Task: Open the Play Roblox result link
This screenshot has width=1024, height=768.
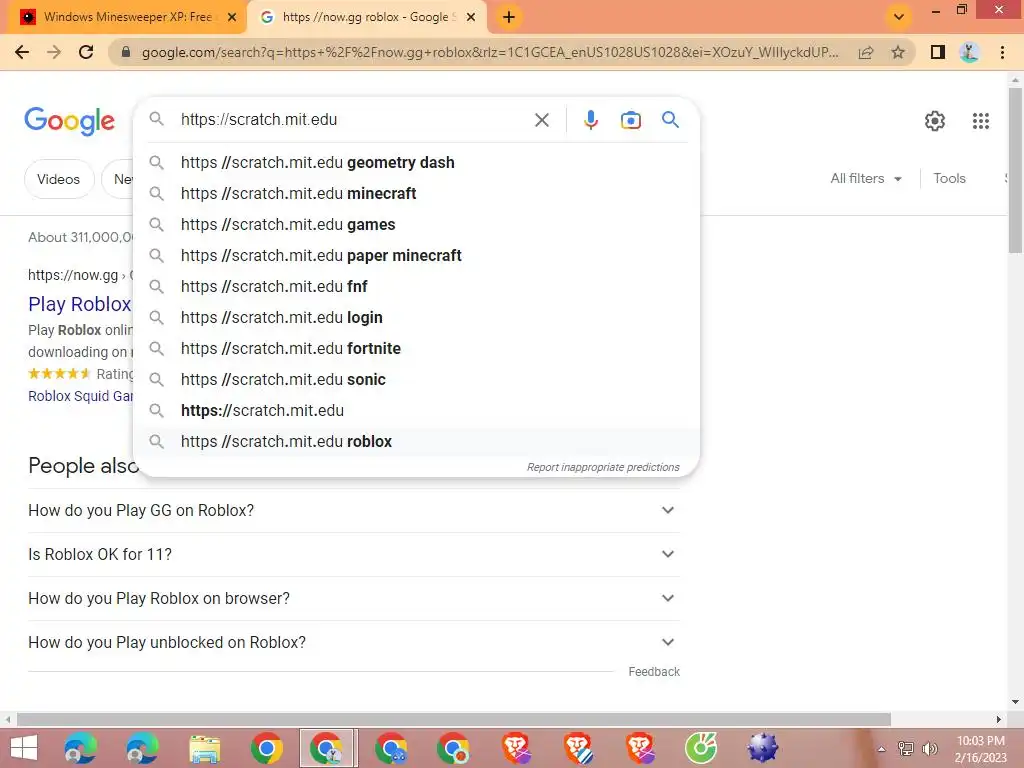Action: coord(80,304)
